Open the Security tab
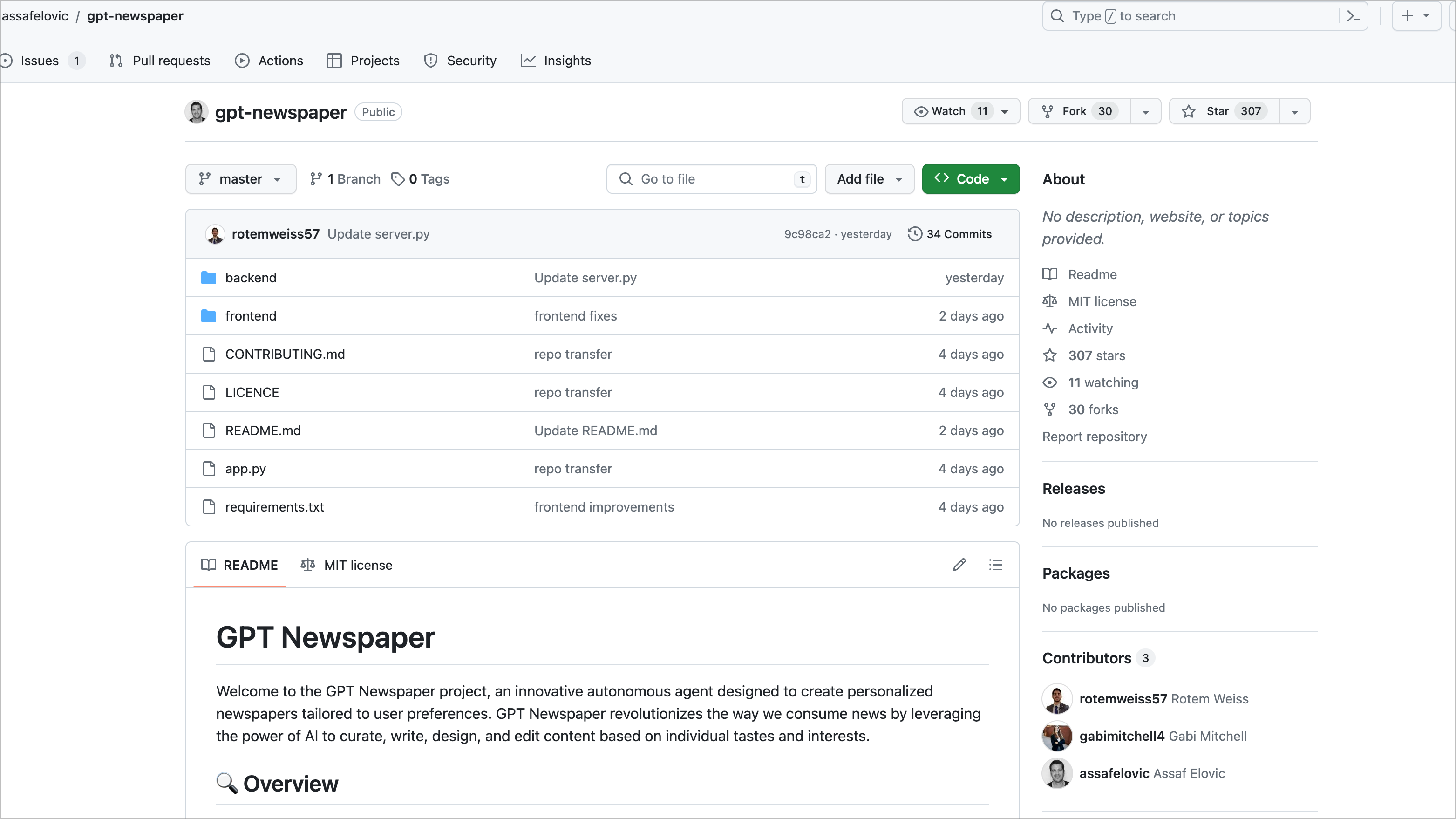 [x=460, y=61]
